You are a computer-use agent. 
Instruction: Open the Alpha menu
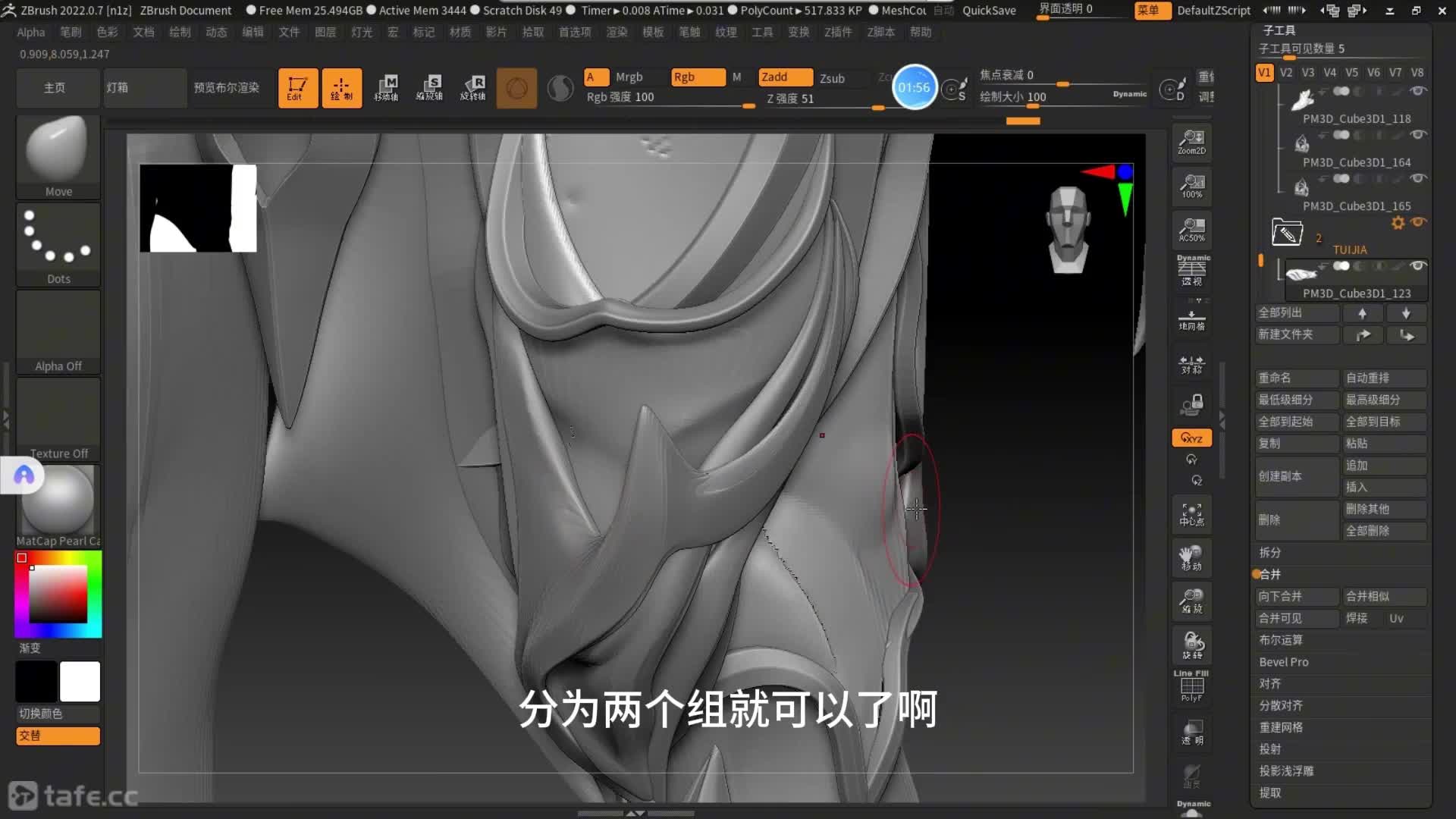(x=31, y=32)
